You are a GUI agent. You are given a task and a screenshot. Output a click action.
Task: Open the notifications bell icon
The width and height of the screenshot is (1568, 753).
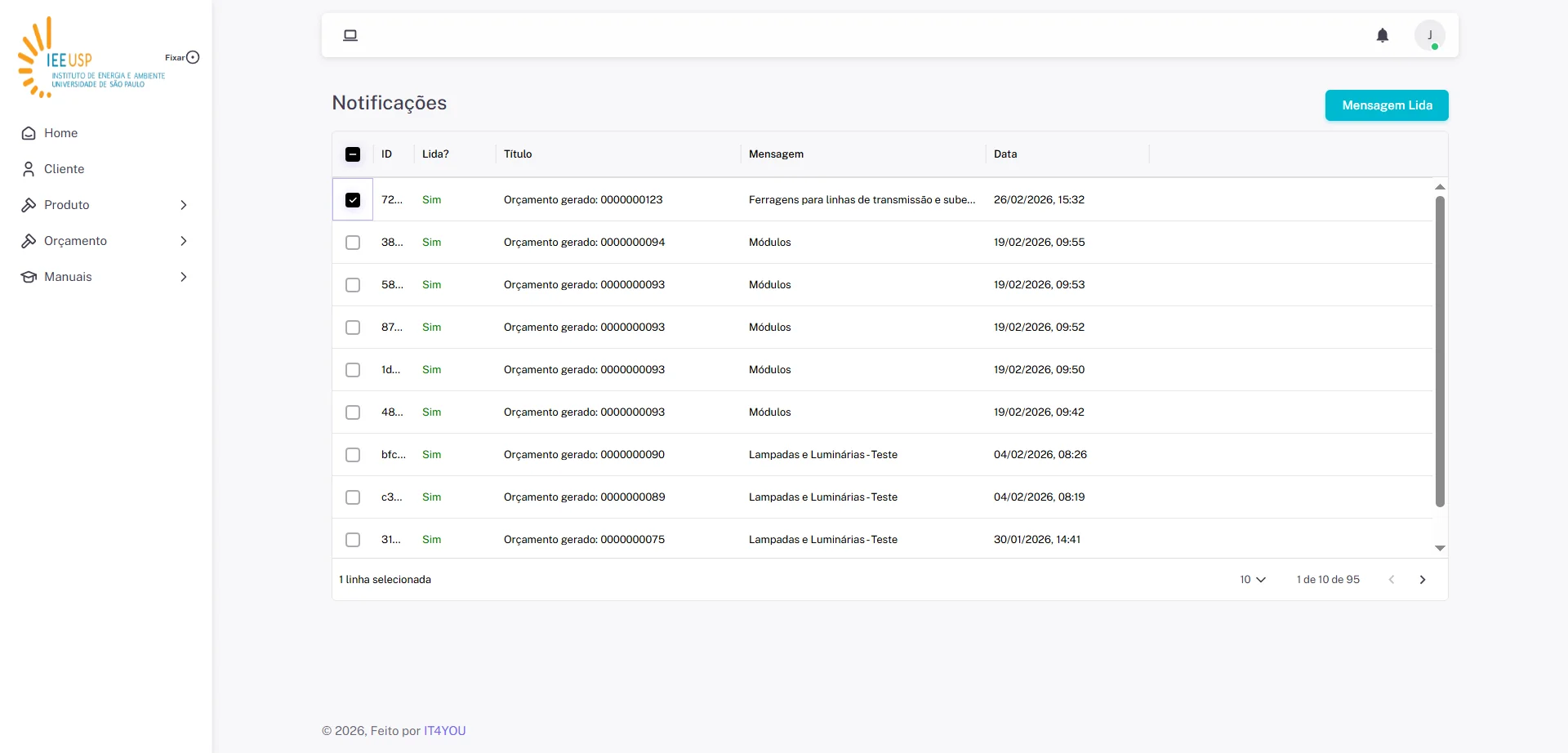(1383, 35)
